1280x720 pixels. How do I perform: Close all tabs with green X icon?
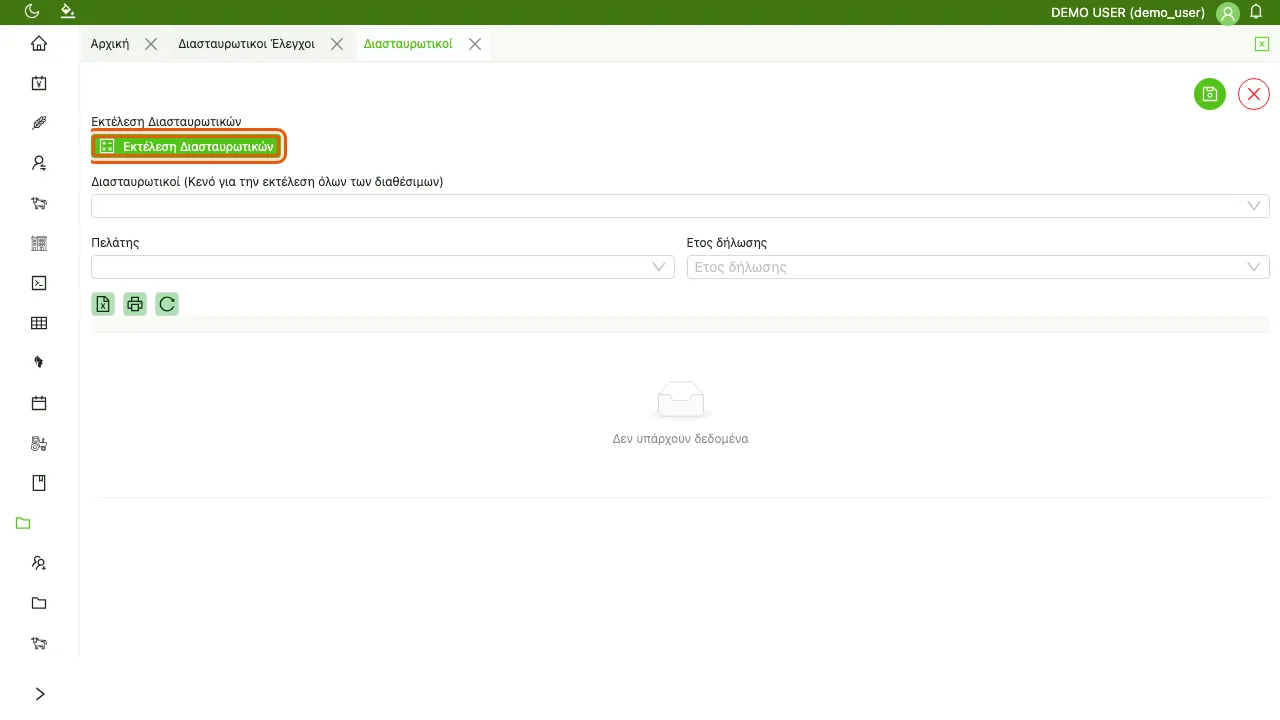[x=1262, y=44]
